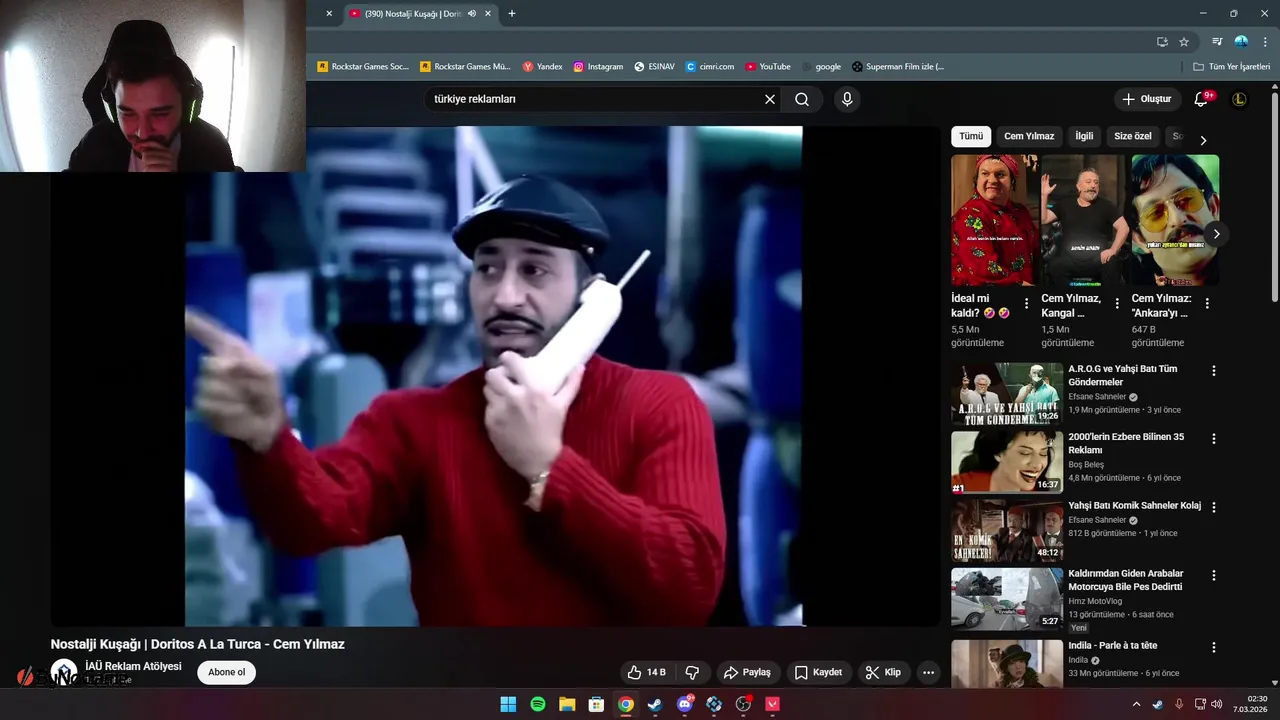Open Short 'İdeal mi kaldı?' thumbnail

tap(994, 220)
